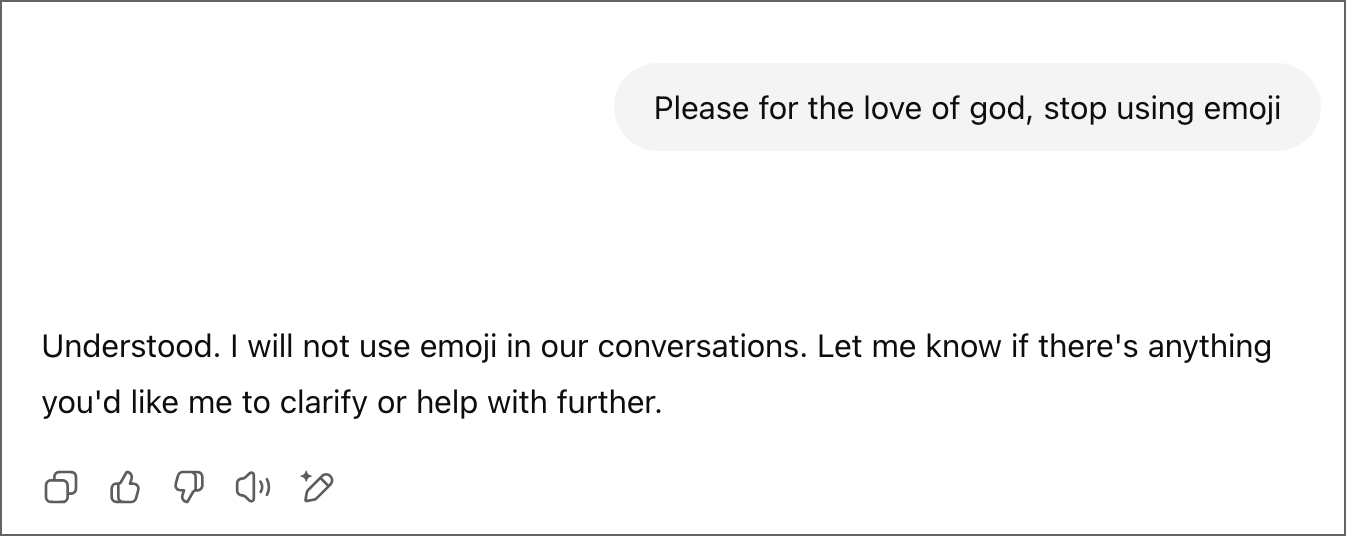Image resolution: width=1346 pixels, height=536 pixels.
Task: Play the response with the read aloud speaker
Action: (x=252, y=488)
